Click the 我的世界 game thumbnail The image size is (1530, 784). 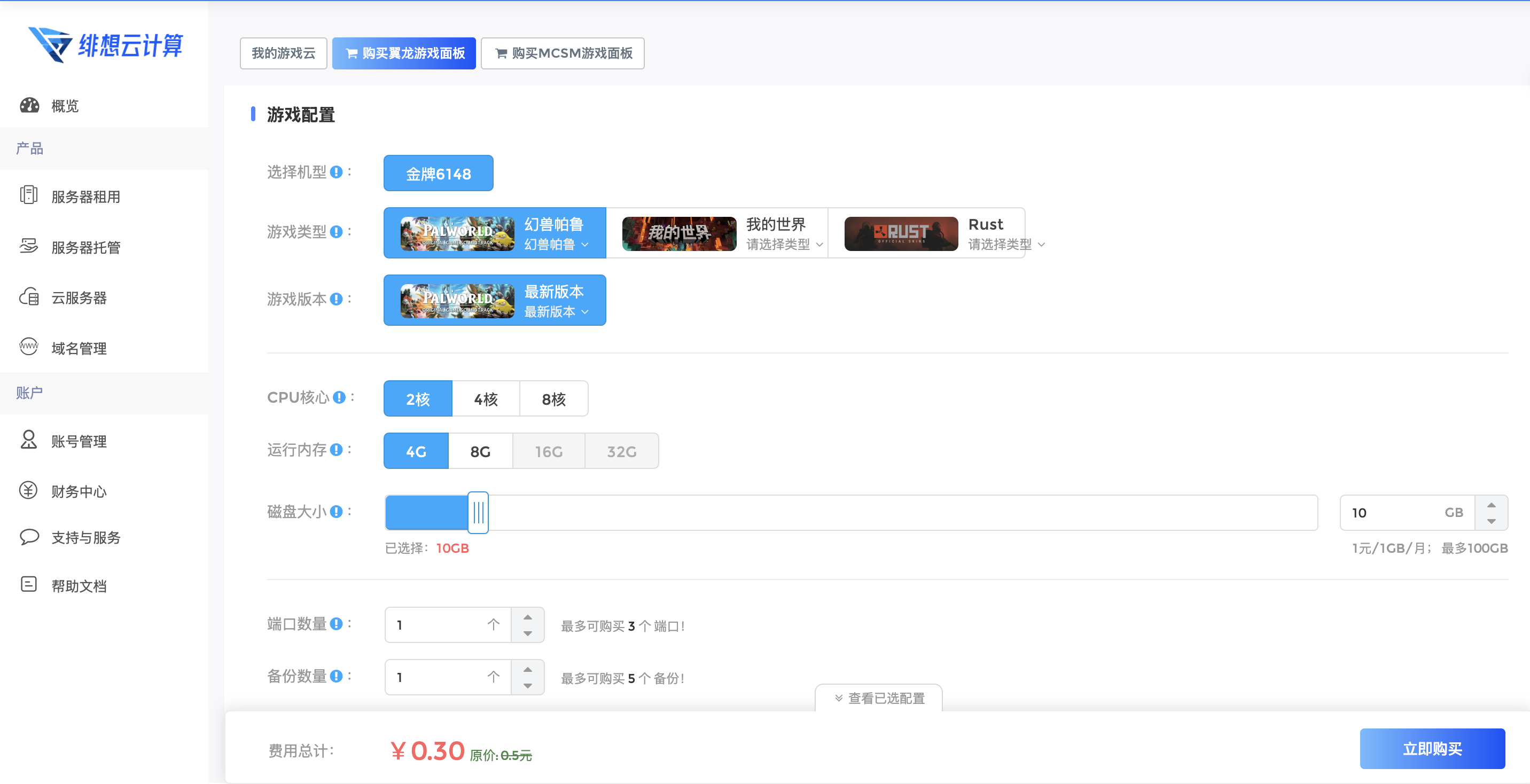click(x=679, y=233)
